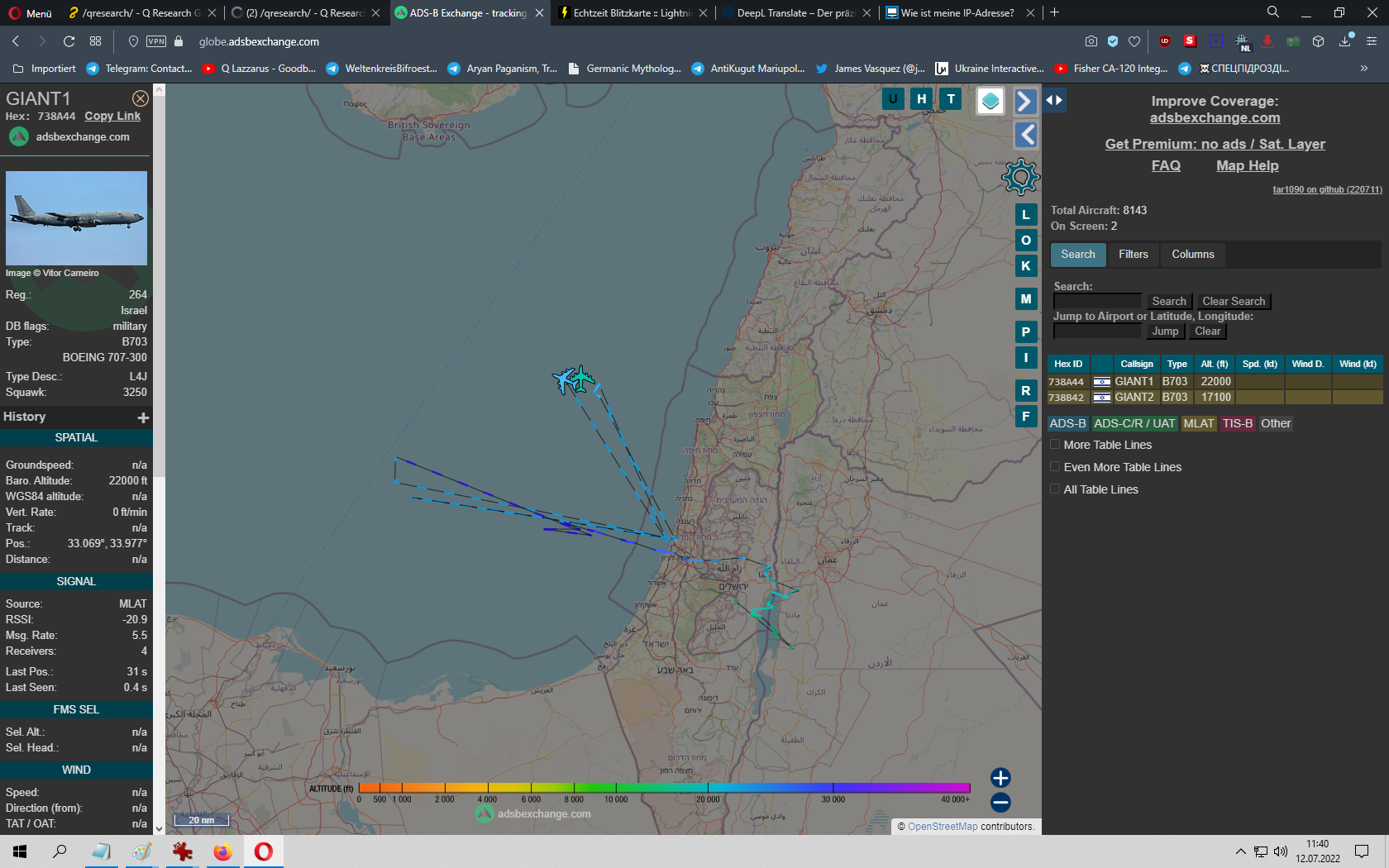Open taskbar search magnifier
Viewport: 1389px width, 868px height.
point(60,851)
